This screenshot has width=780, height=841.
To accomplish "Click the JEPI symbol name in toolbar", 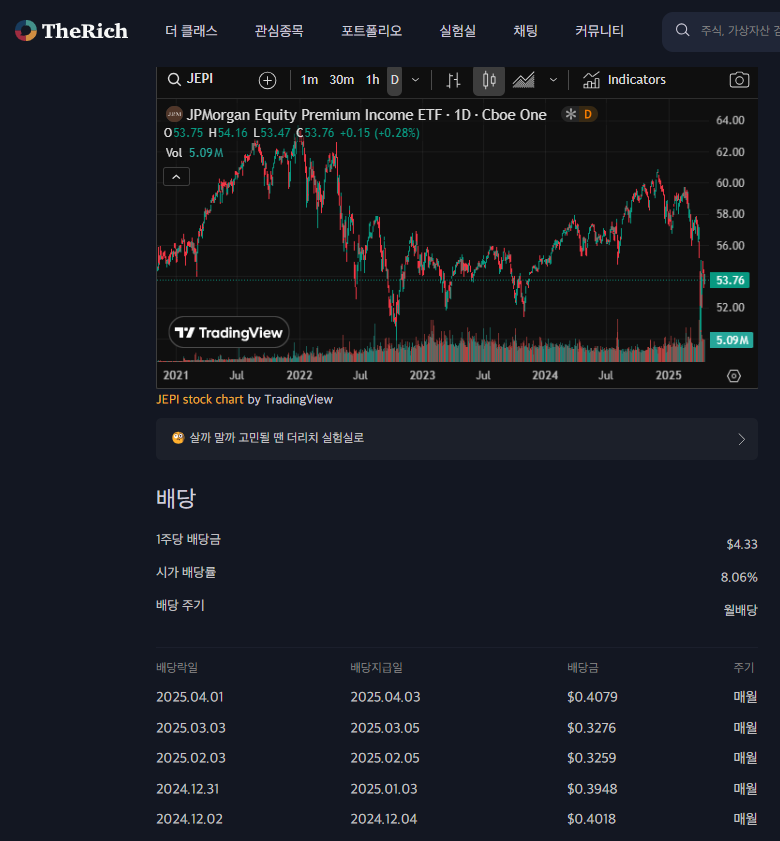I will pos(200,79).
